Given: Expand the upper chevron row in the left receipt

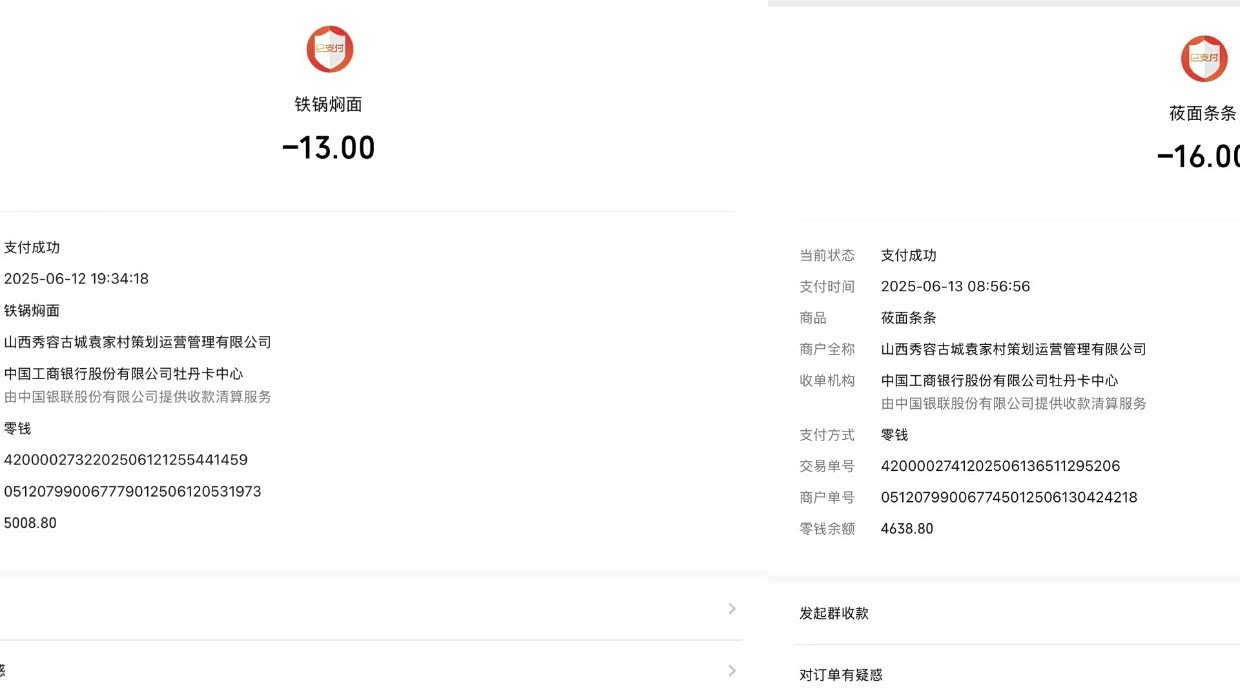Looking at the screenshot, I should click(732, 608).
